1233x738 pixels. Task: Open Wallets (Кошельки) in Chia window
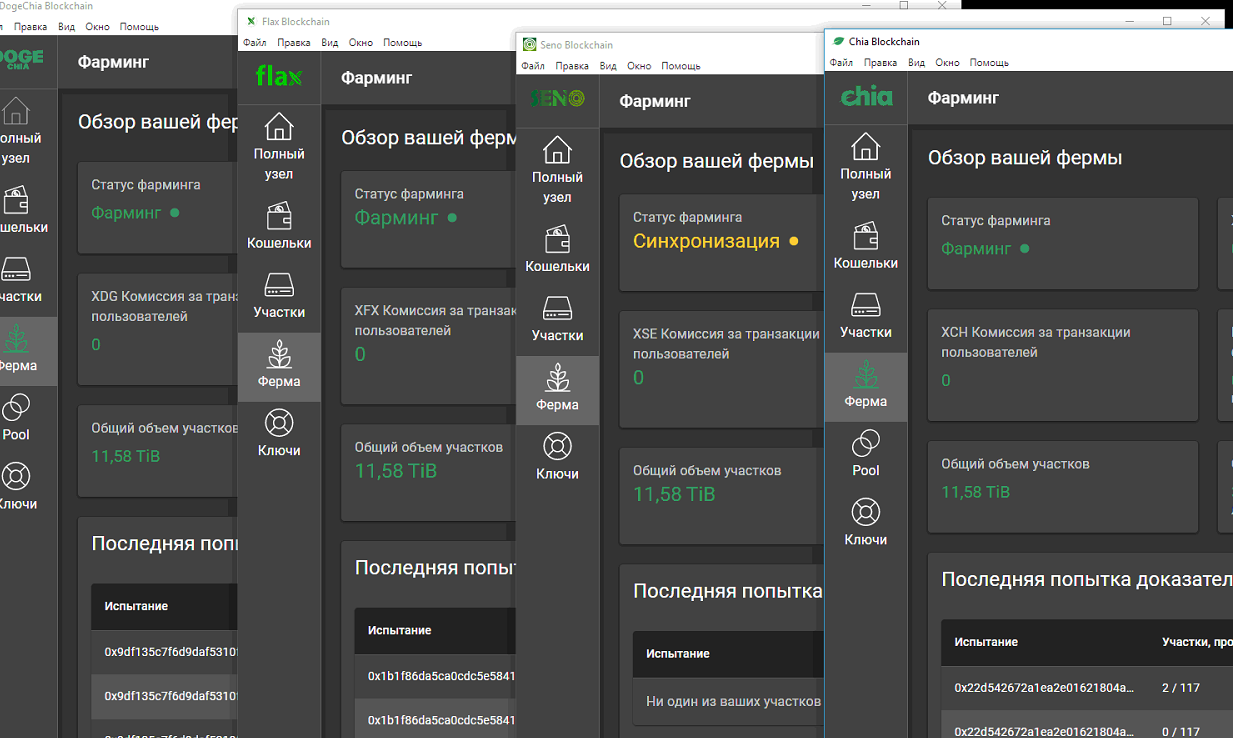click(x=865, y=248)
